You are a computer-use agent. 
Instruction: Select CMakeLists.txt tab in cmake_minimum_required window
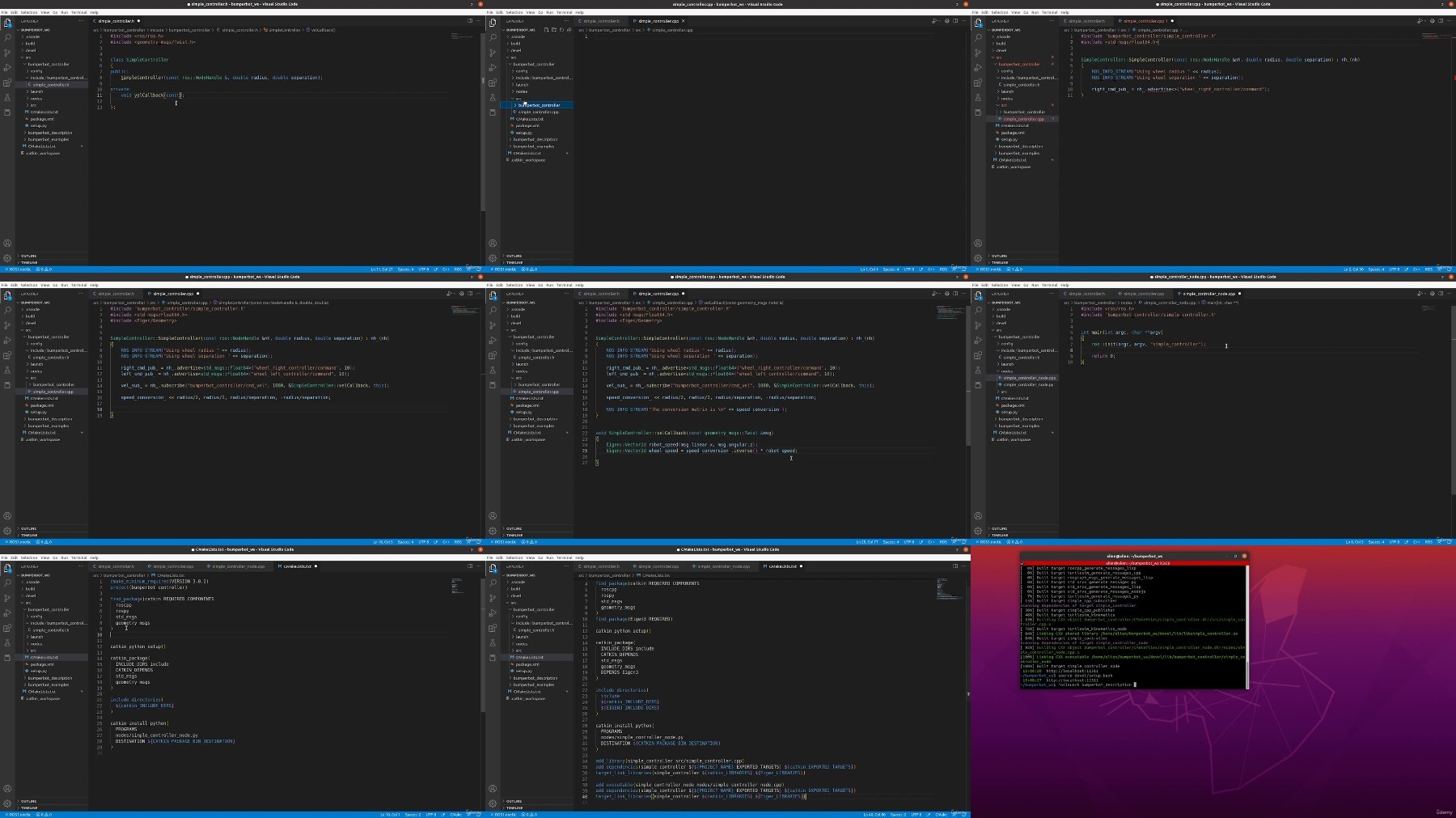click(x=296, y=566)
